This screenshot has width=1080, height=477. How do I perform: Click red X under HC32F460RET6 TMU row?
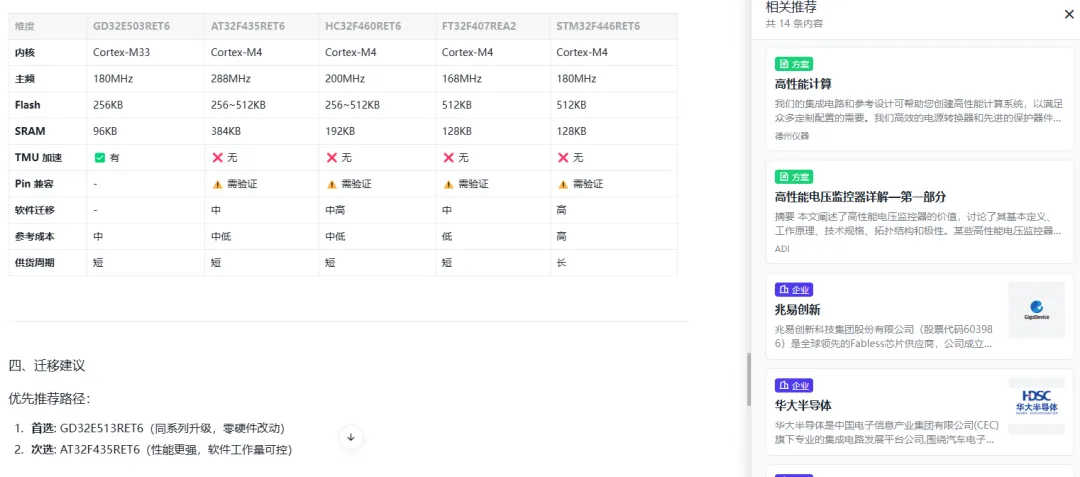point(331,158)
